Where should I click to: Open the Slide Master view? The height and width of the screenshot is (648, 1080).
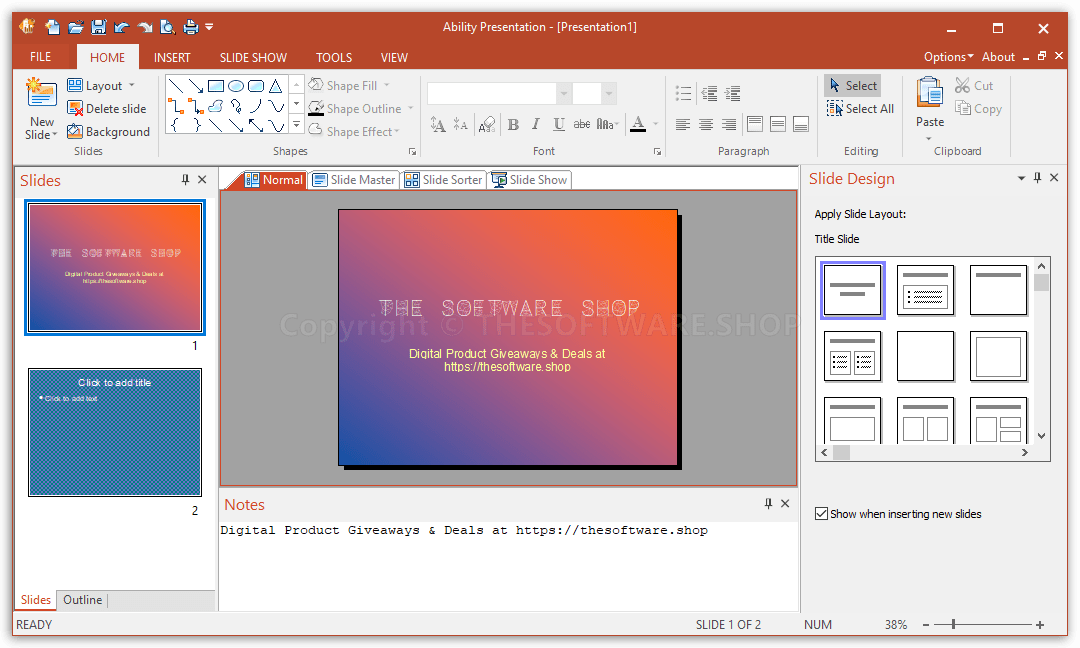[354, 180]
